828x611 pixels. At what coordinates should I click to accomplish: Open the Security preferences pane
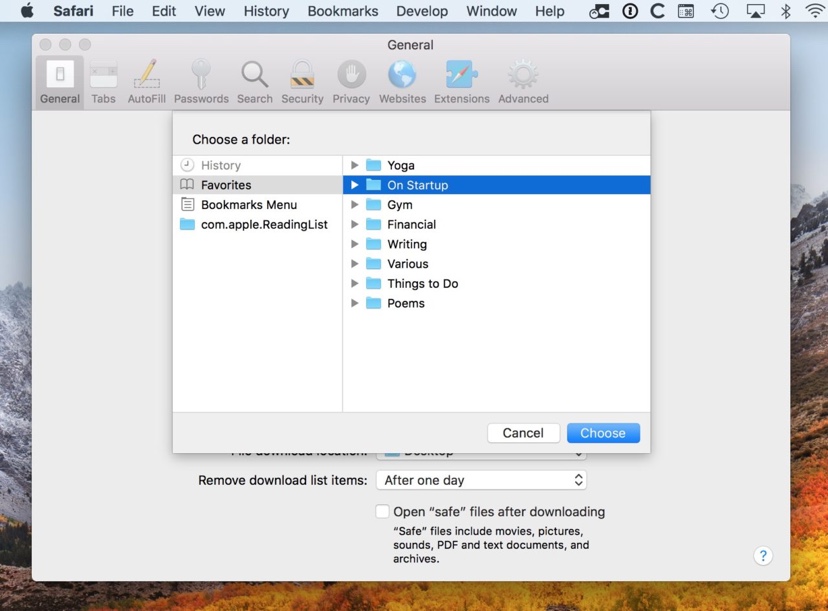pyautogui.click(x=302, y=82)
